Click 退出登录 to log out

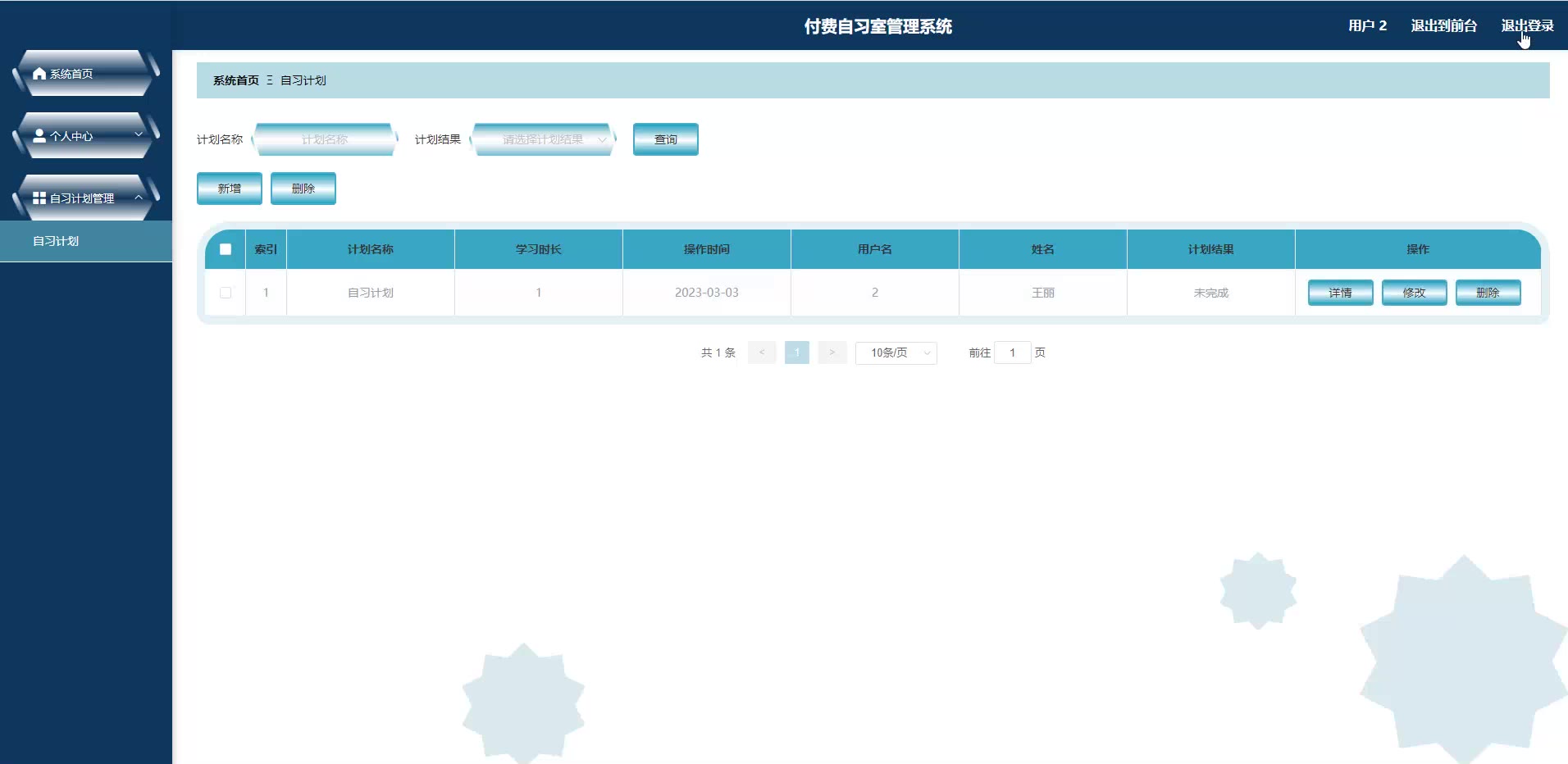(x=1527, y=25)
